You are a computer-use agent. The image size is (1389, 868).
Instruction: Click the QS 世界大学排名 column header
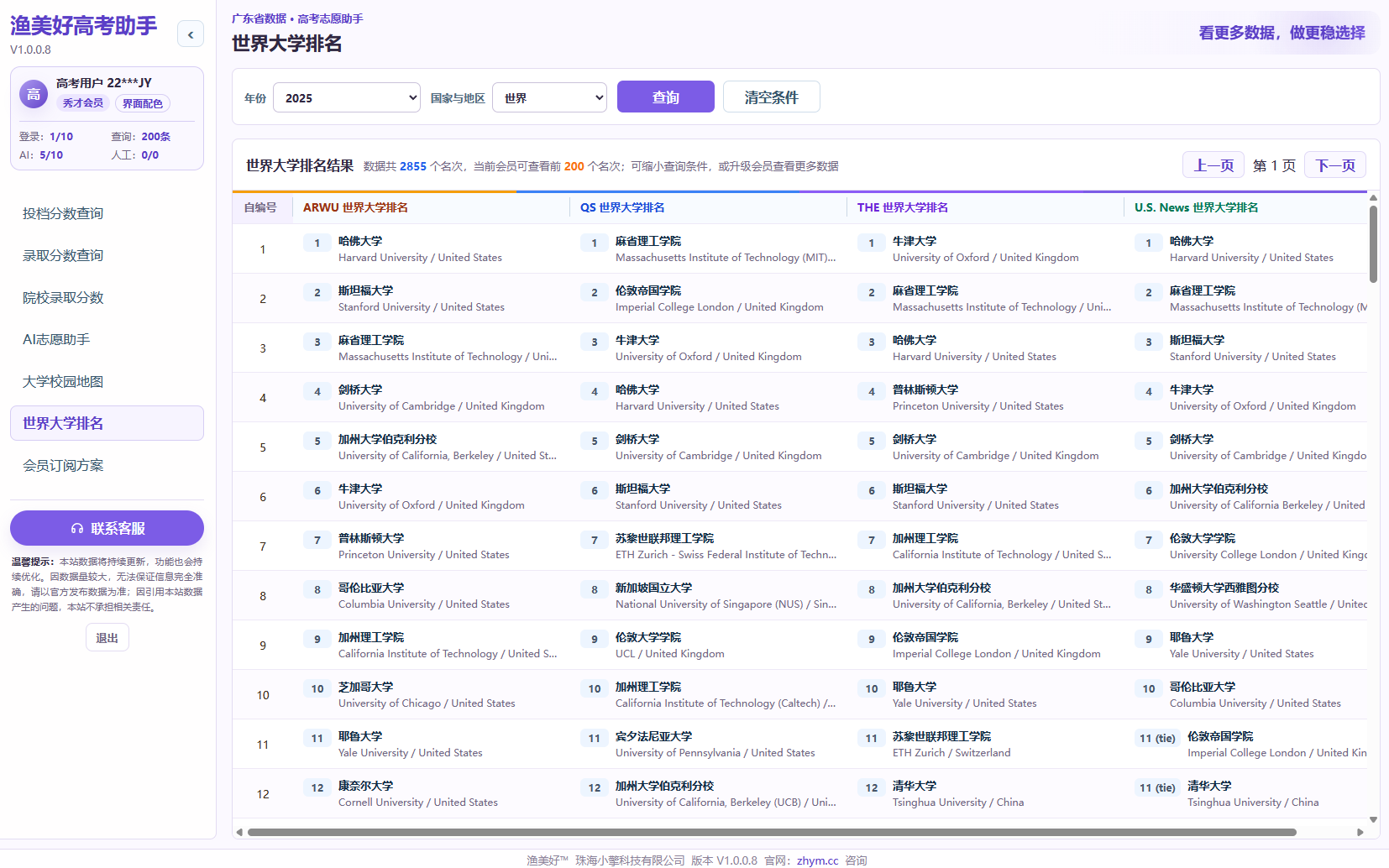coord(622,207)
